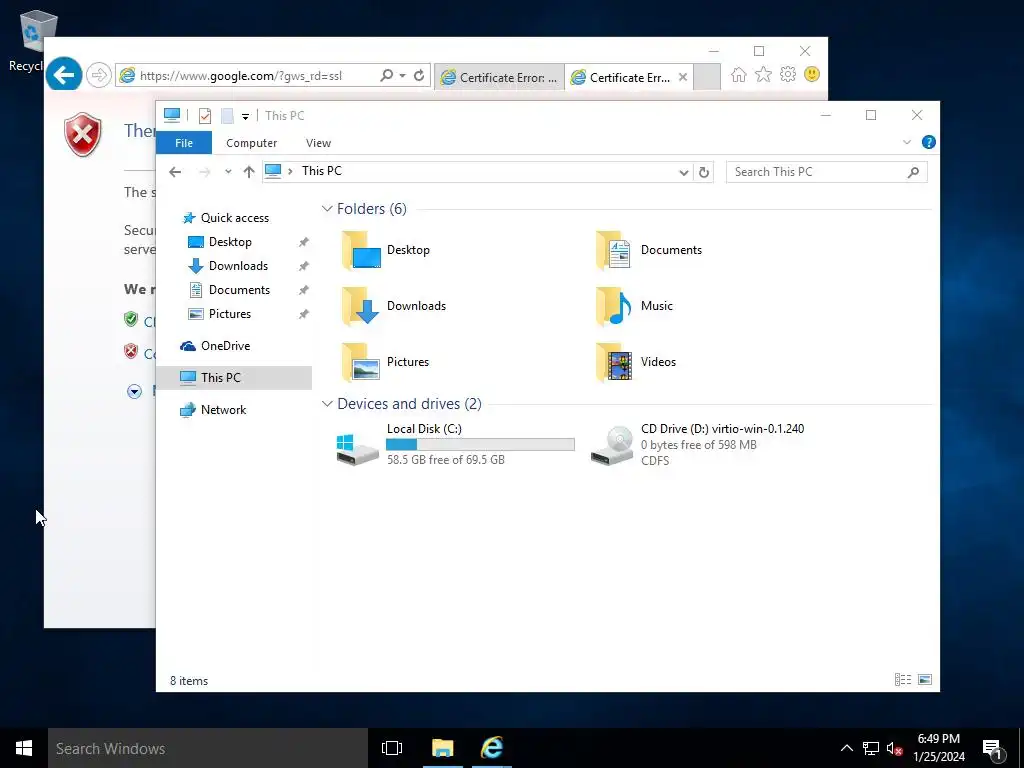Open address bar history dropdown in Explorer
The image size is (1024, 768).
coord(683,172)
